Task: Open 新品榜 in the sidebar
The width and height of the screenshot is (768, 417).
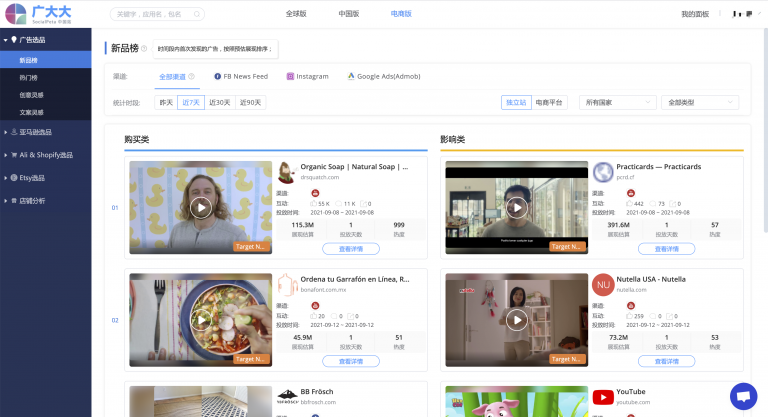Action: tap(46, 60)
